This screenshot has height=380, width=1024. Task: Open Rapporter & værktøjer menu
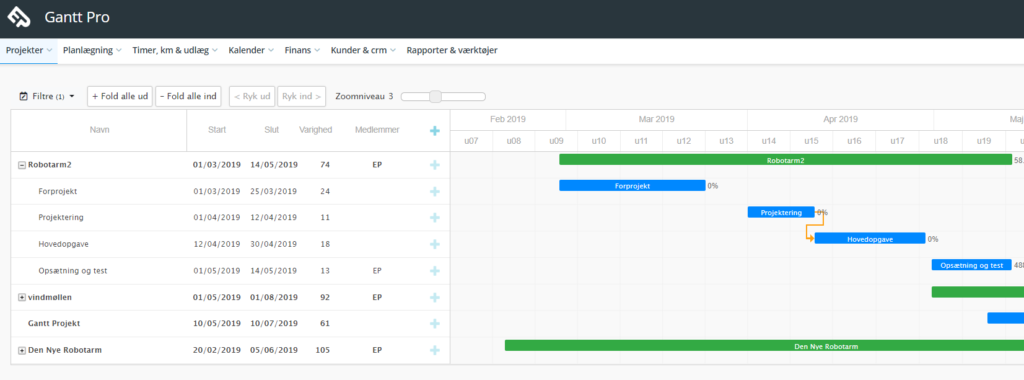tap(452, 50)
